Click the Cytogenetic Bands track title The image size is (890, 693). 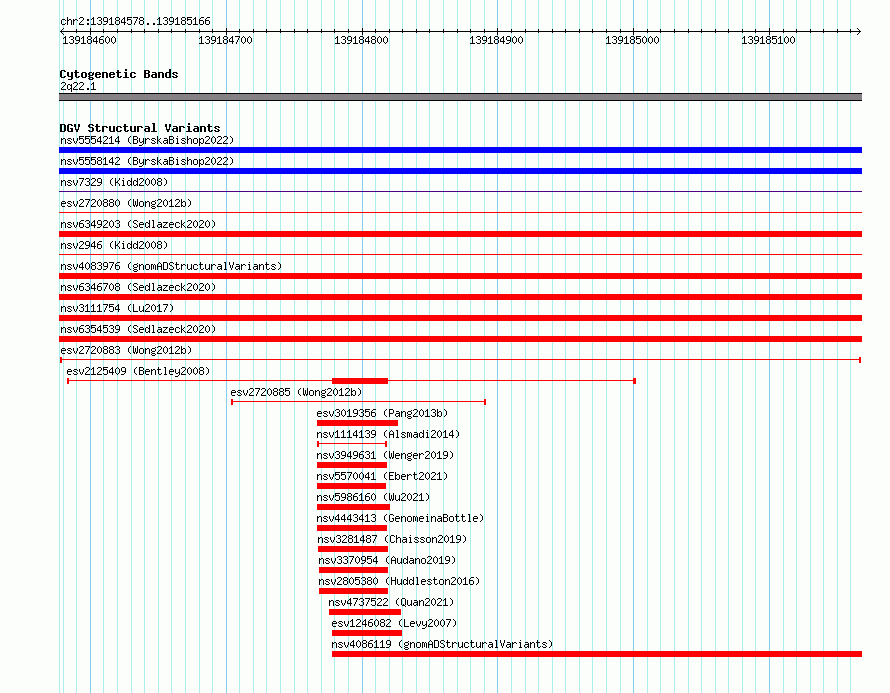119,74
